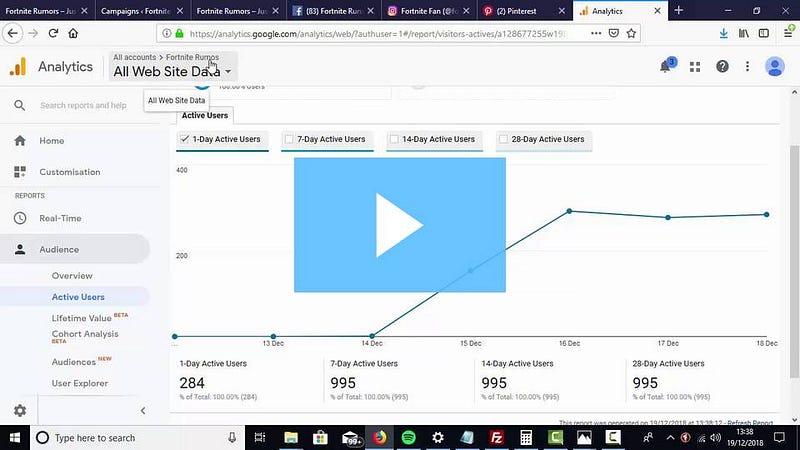The width and height of the screenshot is (800, 450).
Task: Uncheck 1-Day Active Users checkbox
Action: [x=185, y=139]
